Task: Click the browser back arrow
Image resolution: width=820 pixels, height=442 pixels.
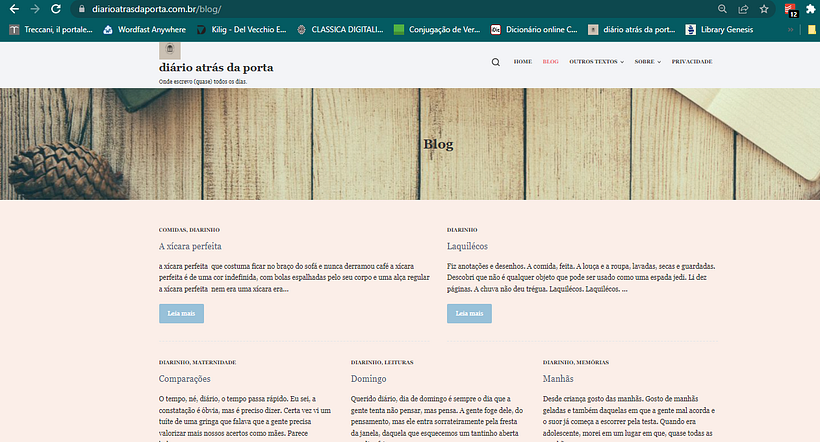Action: (13, 8)
